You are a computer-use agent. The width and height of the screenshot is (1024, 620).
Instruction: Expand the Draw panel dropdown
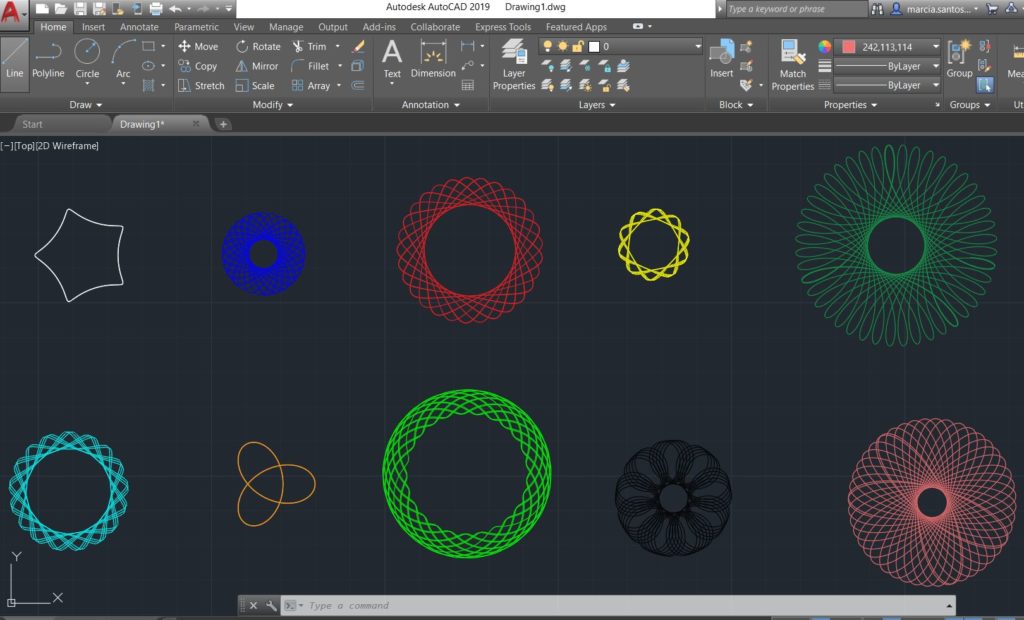(86, 105)
